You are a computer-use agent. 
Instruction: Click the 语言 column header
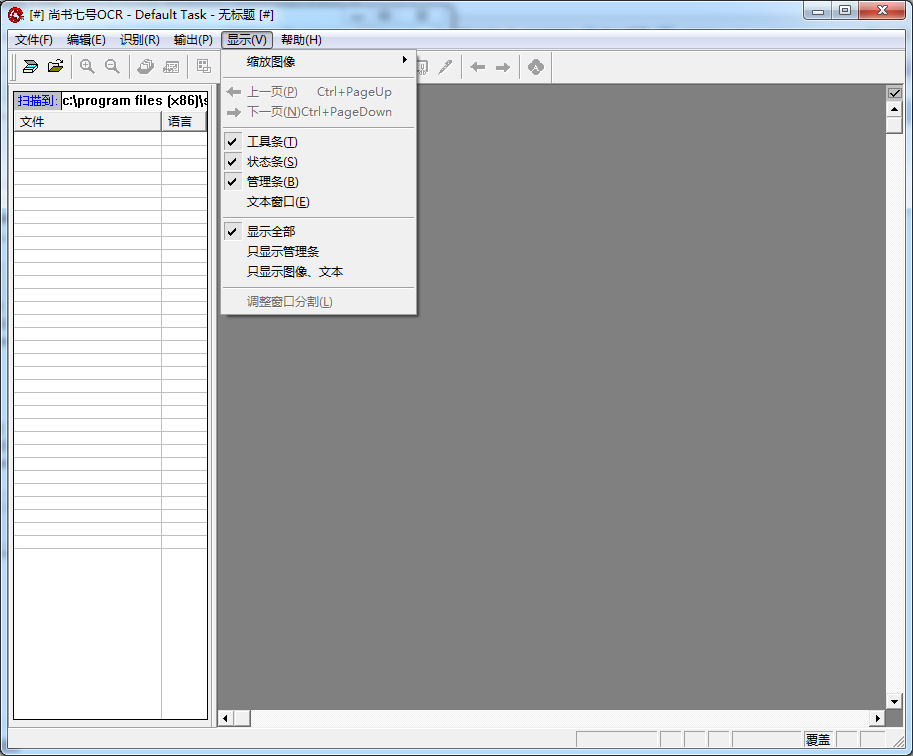click(x=184, y=122)
